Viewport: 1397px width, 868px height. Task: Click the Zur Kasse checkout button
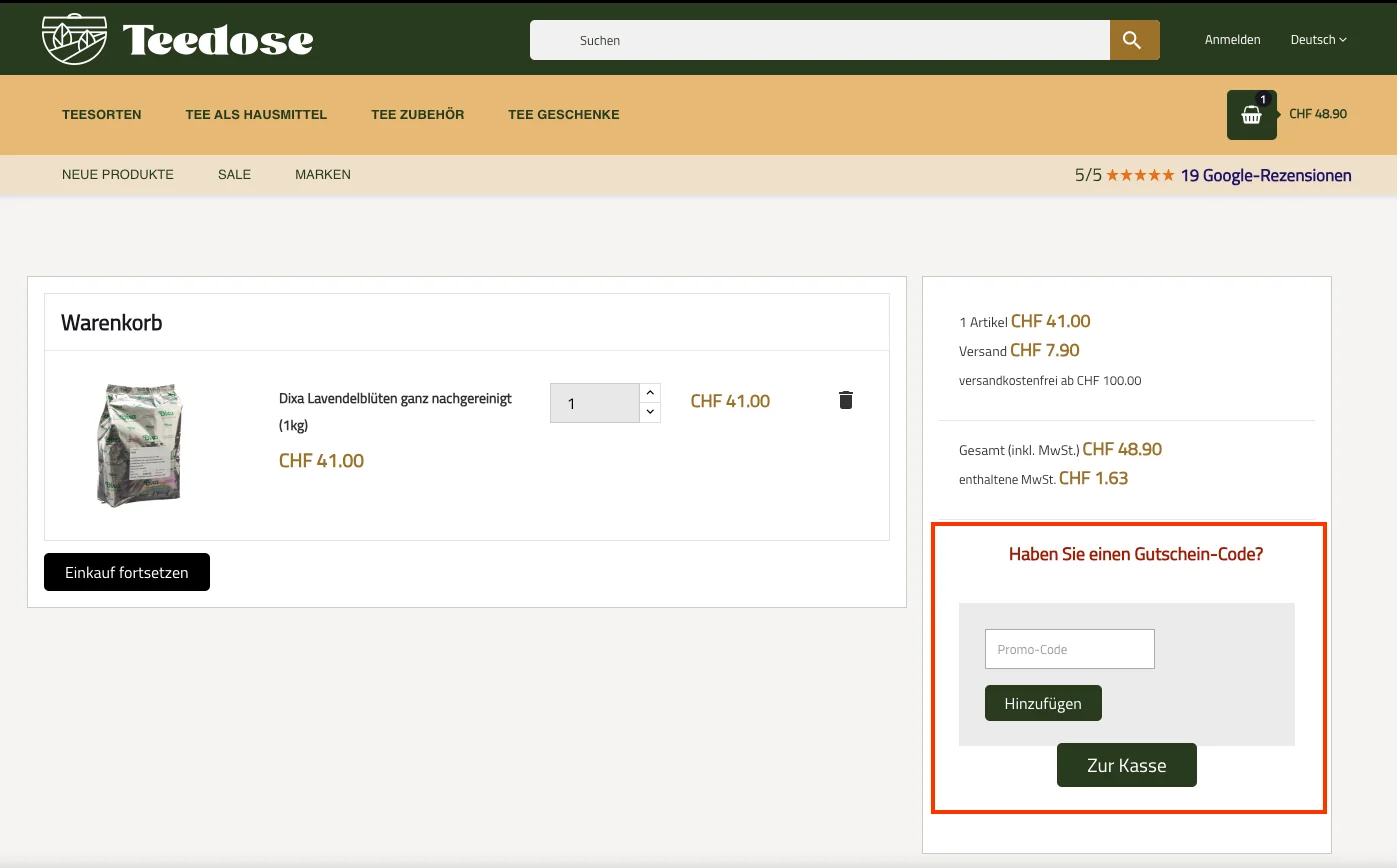(x=1127, y=764)
